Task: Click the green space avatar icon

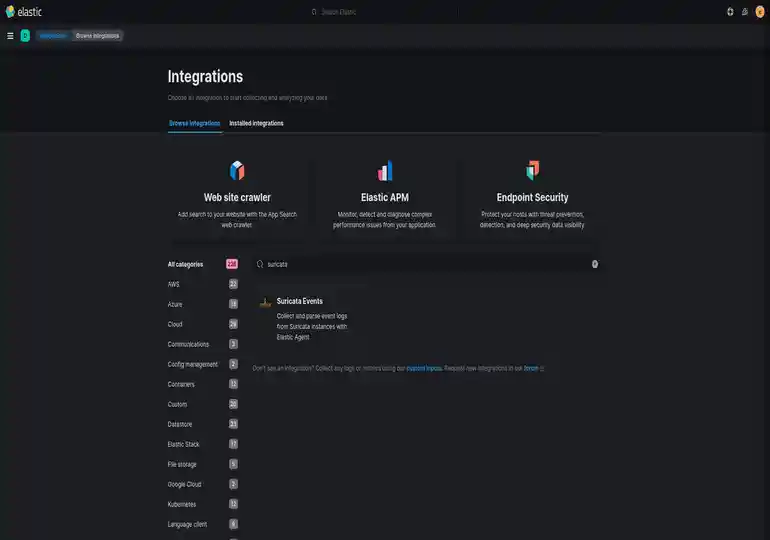Action: pos(25,36)
